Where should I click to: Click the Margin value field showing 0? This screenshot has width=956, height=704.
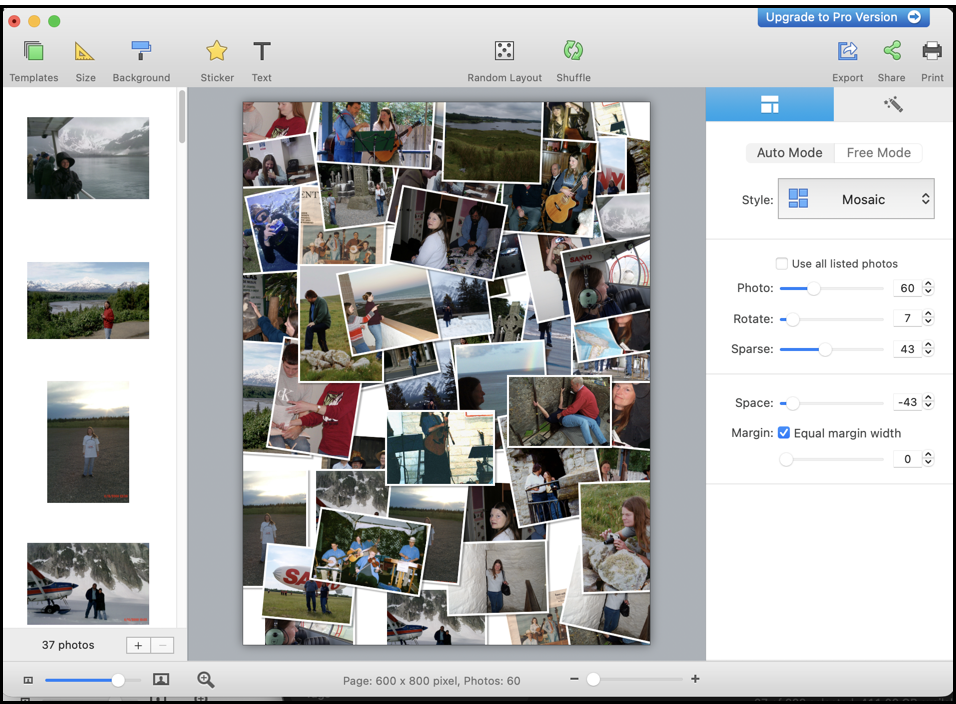(x=907, y=459)
